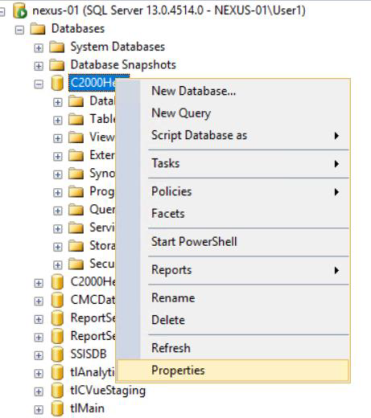Select the System Databases label
Image resolution: width=371 pixels, height=418 pixels.
click(x=117, y=47)
